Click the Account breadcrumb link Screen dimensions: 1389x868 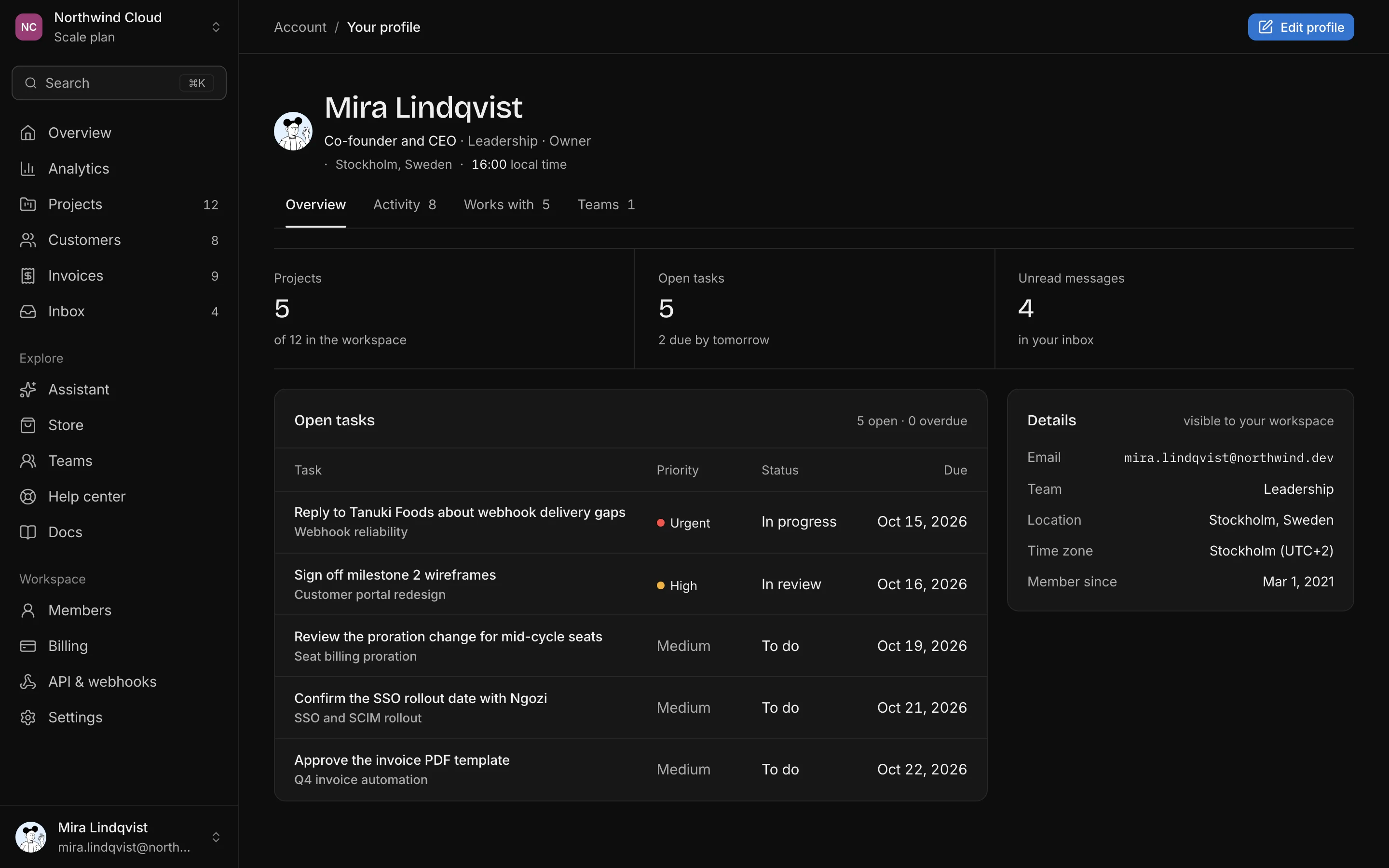pyautogui.click(x=300, y=27)
